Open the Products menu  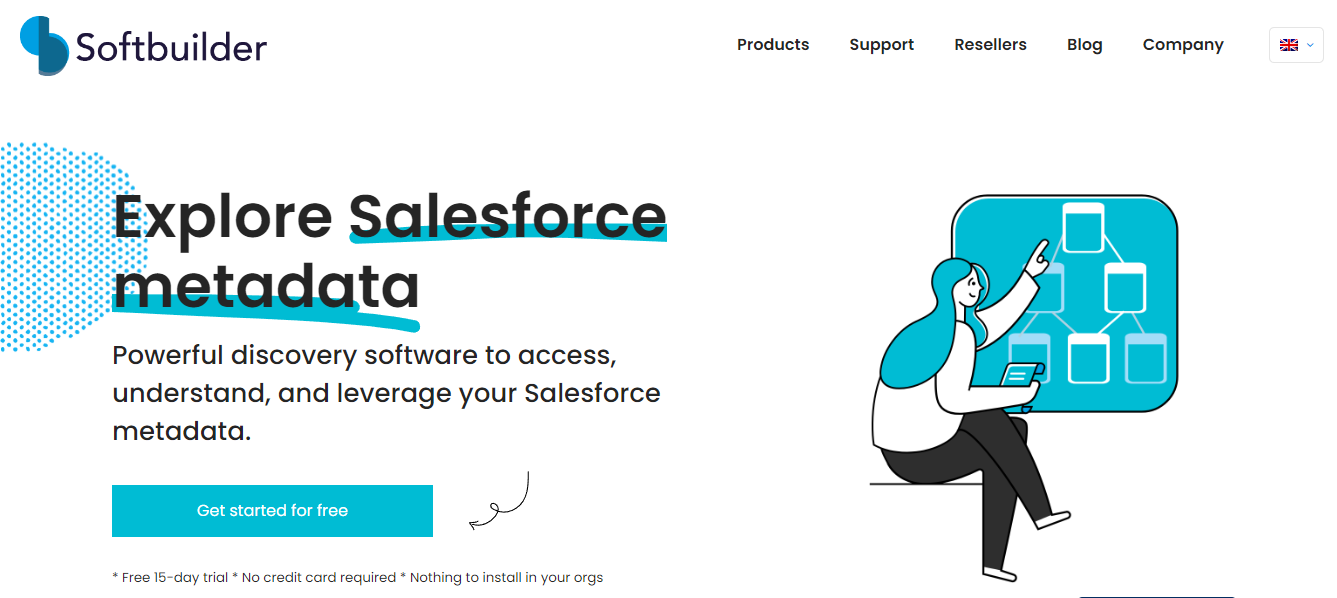tap(773, 45)
